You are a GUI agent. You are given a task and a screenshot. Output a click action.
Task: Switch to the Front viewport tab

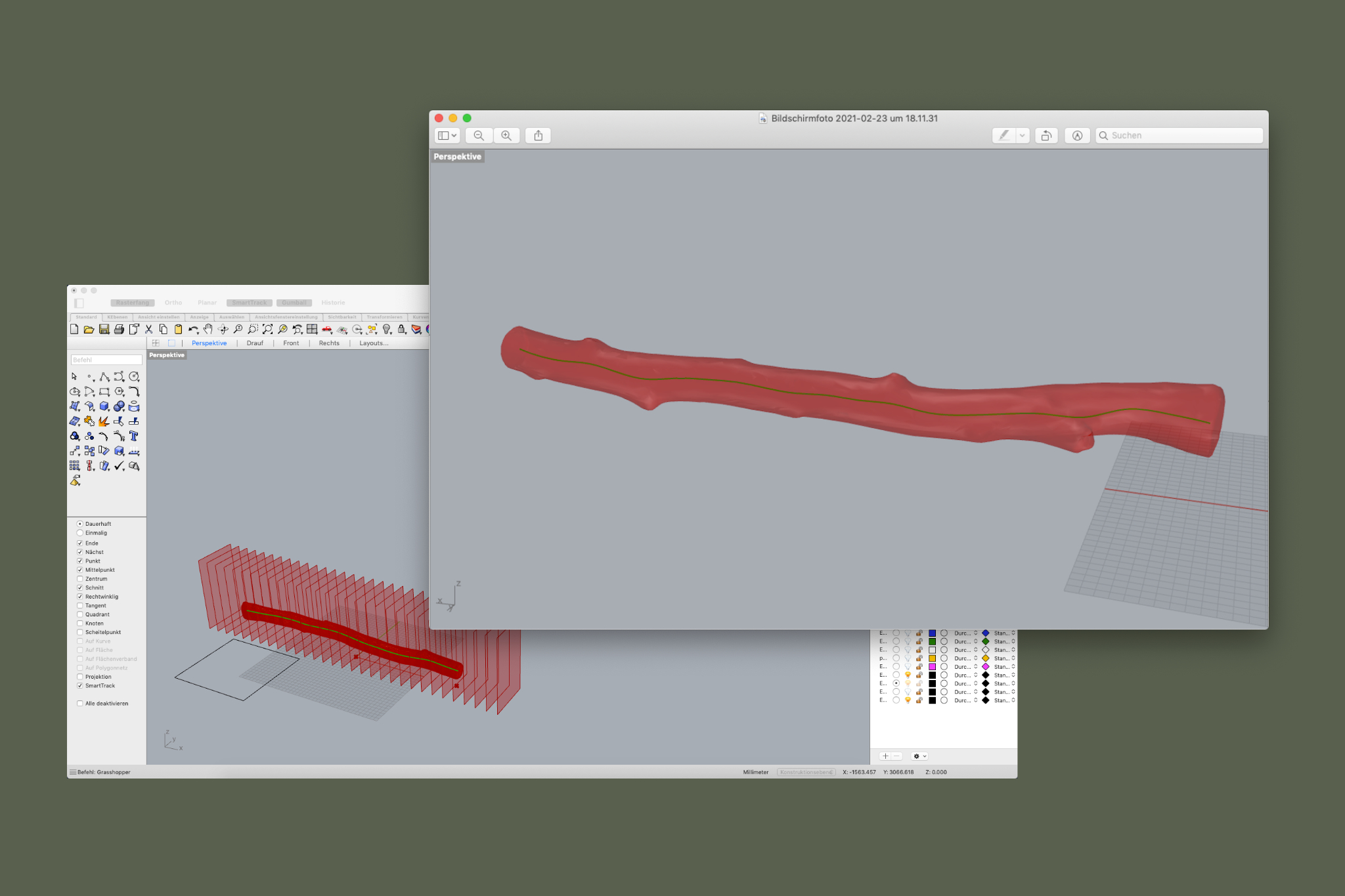[x=291, y=343]
